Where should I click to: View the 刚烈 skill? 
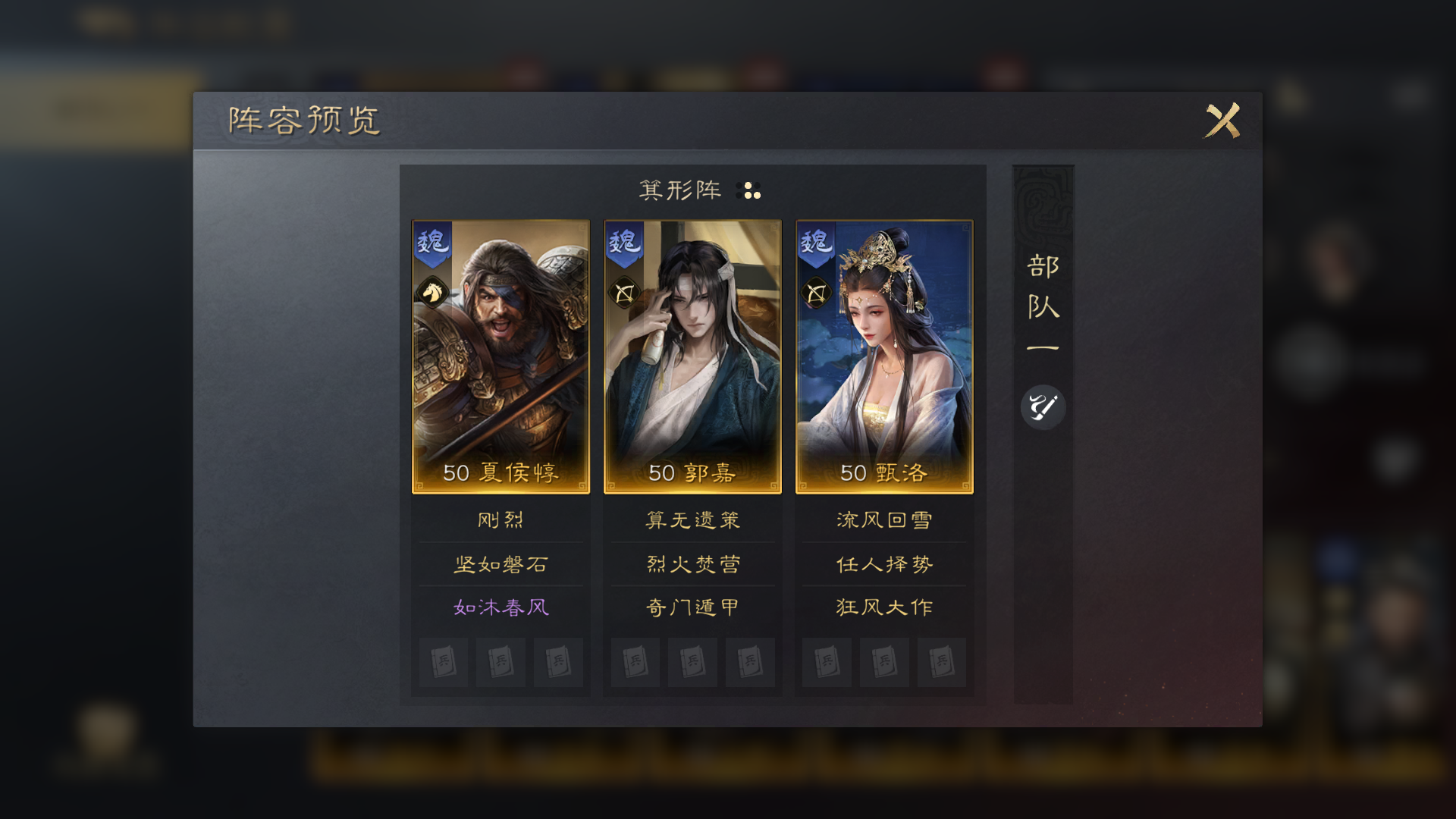500,520
